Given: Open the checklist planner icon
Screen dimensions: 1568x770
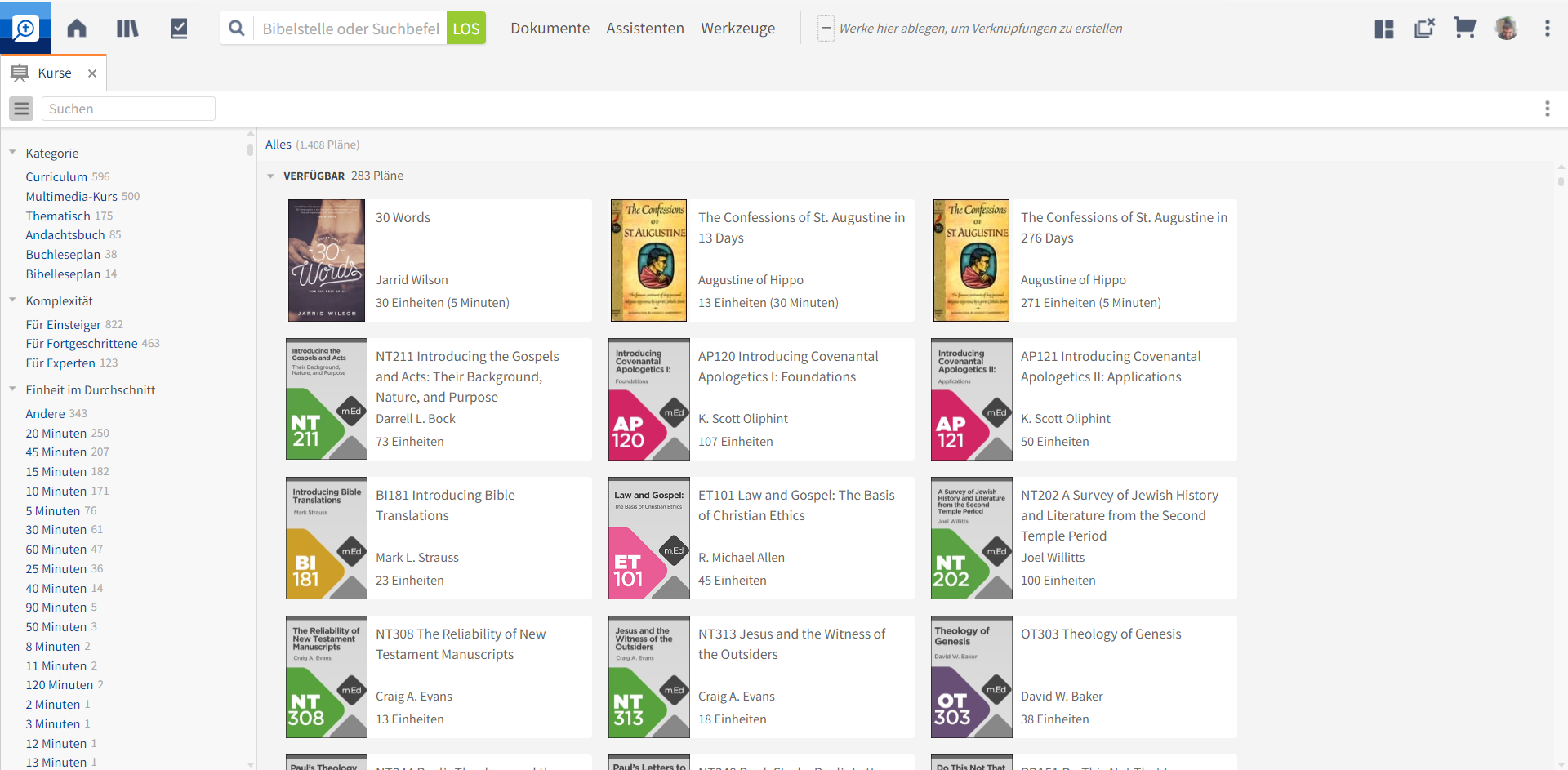Looking at the screenshot, I should point(179,29).
